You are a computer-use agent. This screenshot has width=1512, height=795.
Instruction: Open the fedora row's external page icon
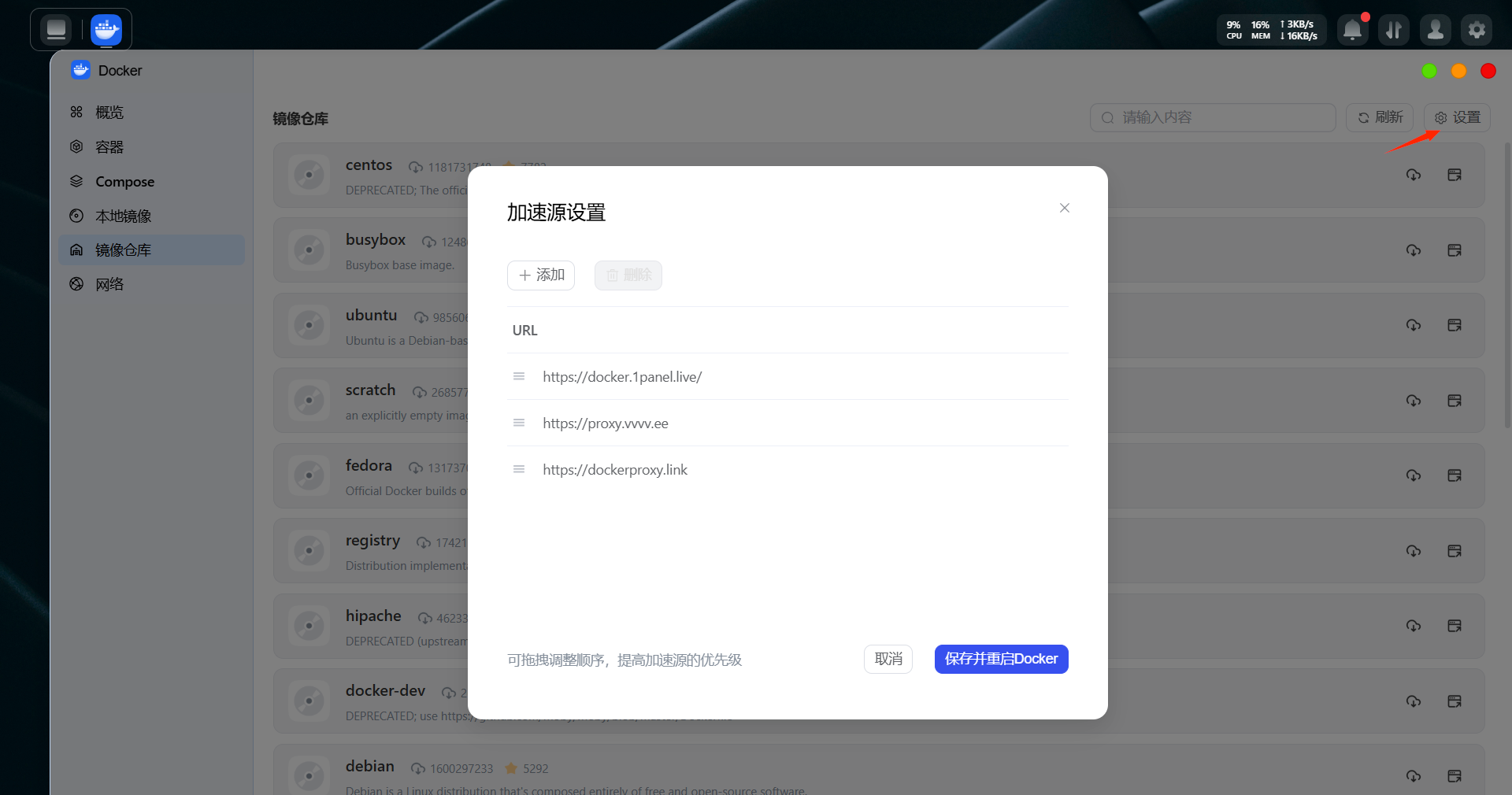1455,475
